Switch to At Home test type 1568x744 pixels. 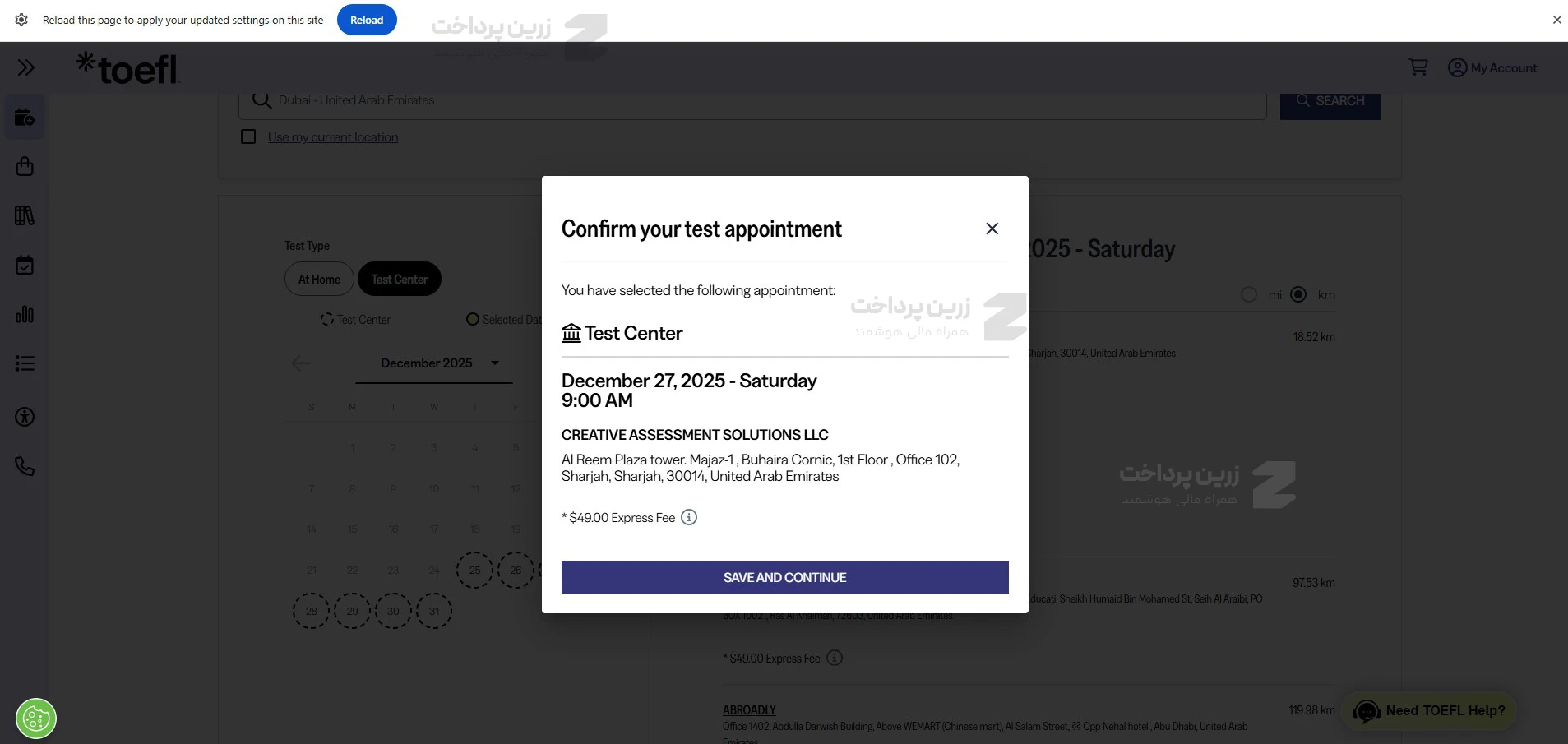click(319, 280)
